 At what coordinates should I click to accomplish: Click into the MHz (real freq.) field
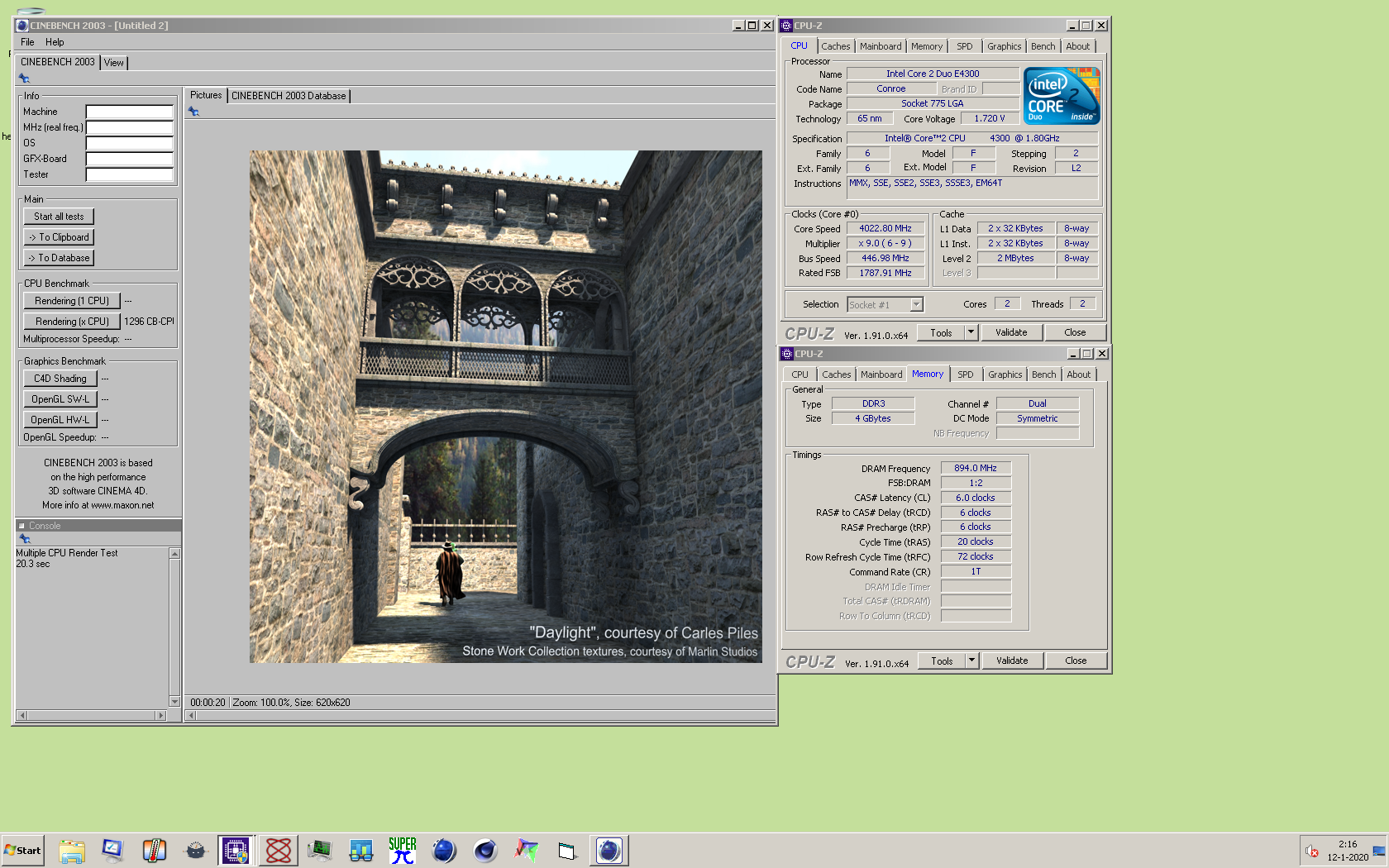[130, 127]
